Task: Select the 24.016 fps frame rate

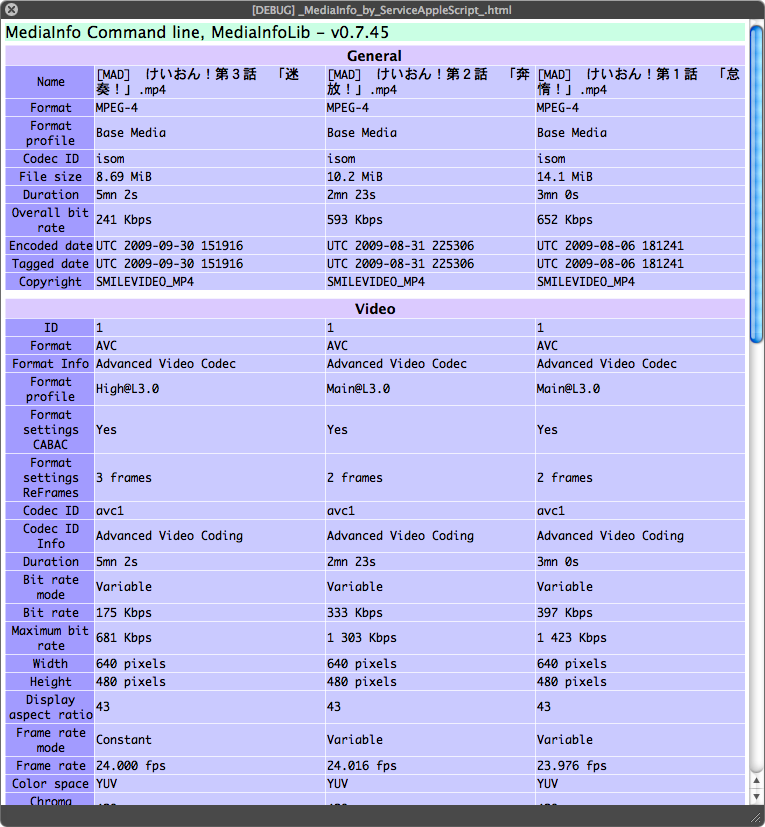Action: click(x=361, y=766)
